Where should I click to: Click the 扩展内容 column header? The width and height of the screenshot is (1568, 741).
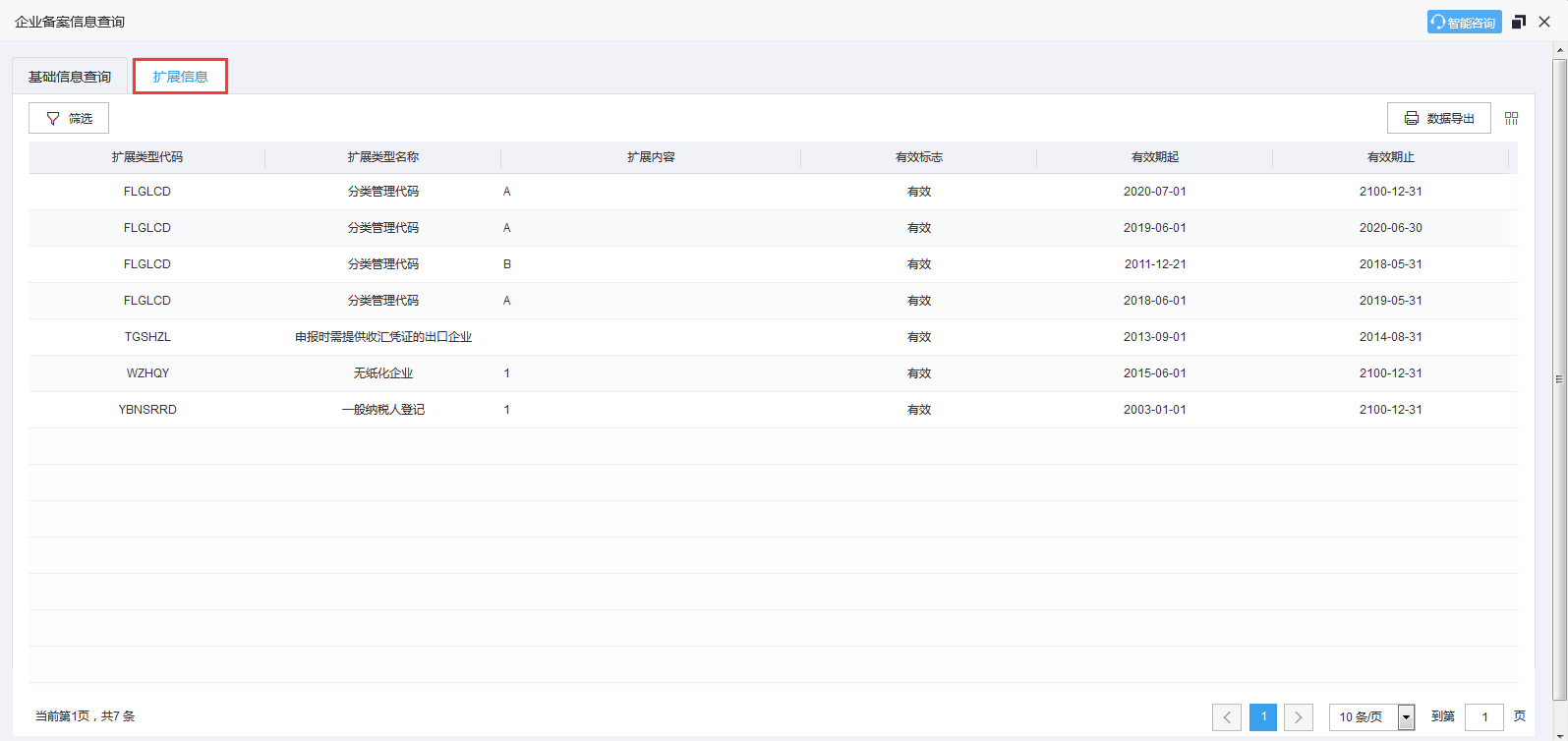click(x=651, y=157)
